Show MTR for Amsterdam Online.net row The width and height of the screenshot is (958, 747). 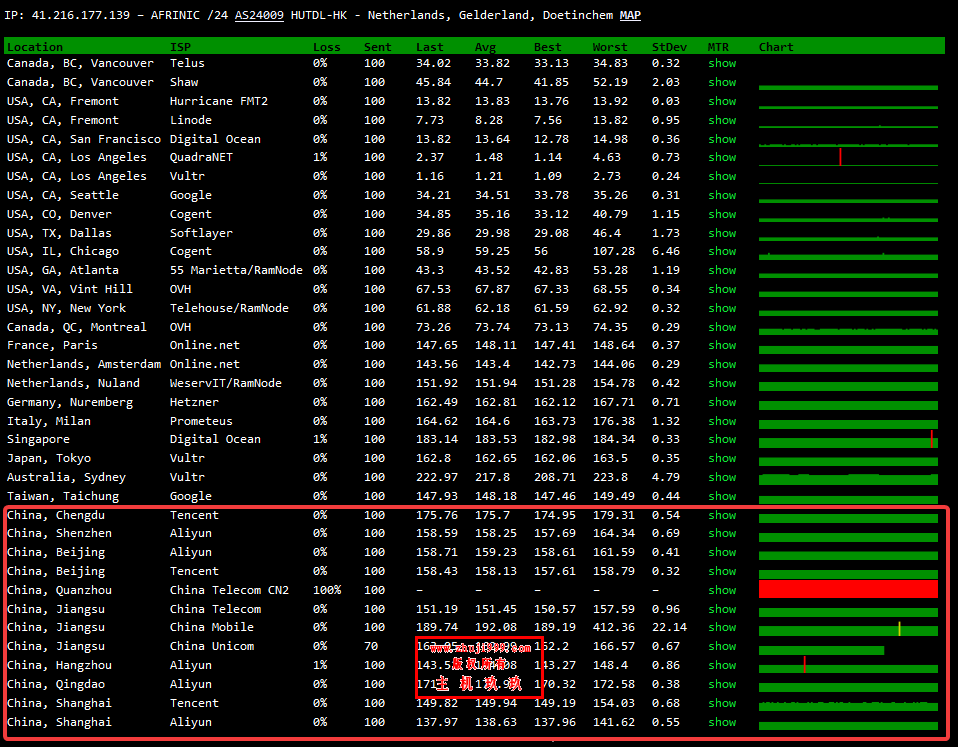722,364
